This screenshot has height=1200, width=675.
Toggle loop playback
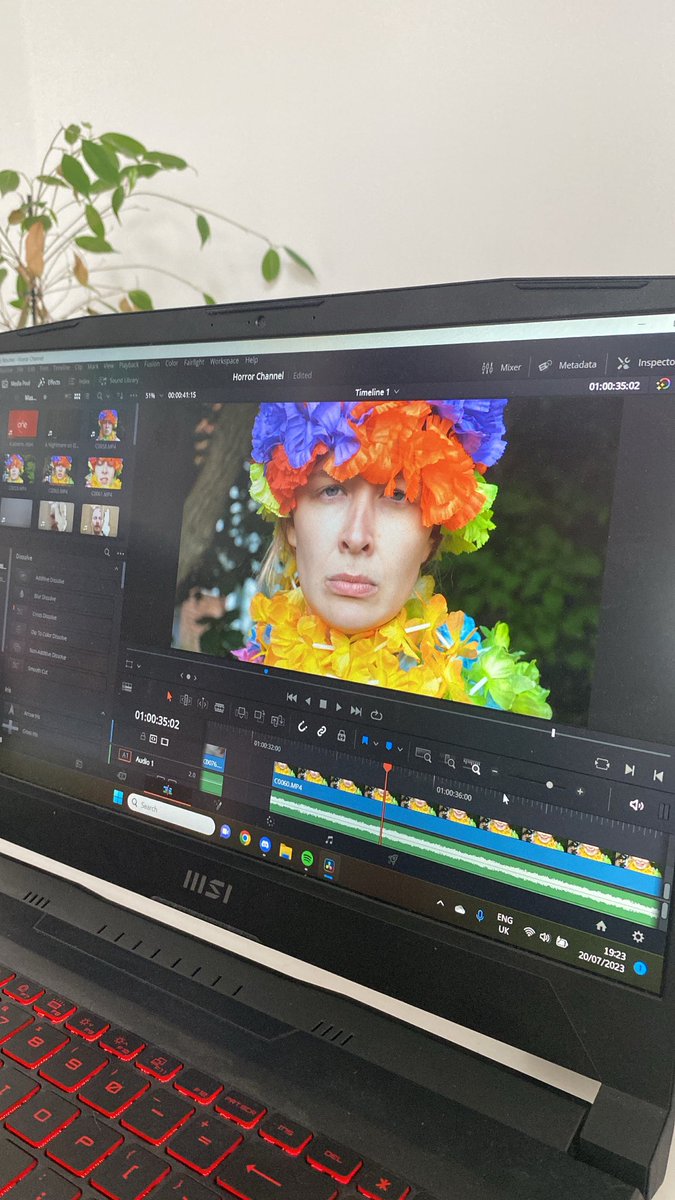click(x=376, y=714)
